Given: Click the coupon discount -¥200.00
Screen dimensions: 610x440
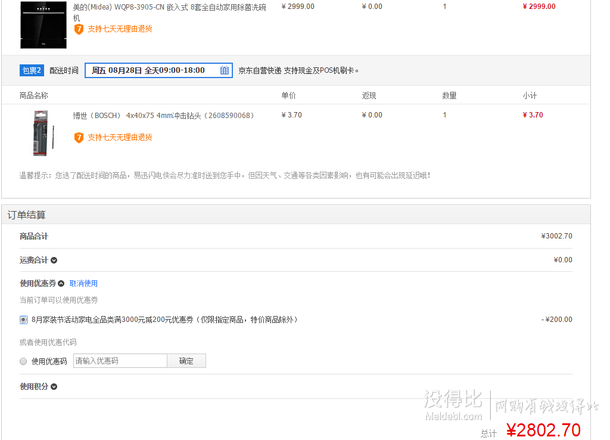Looking at the screenshot, I should tap(557, 319).
